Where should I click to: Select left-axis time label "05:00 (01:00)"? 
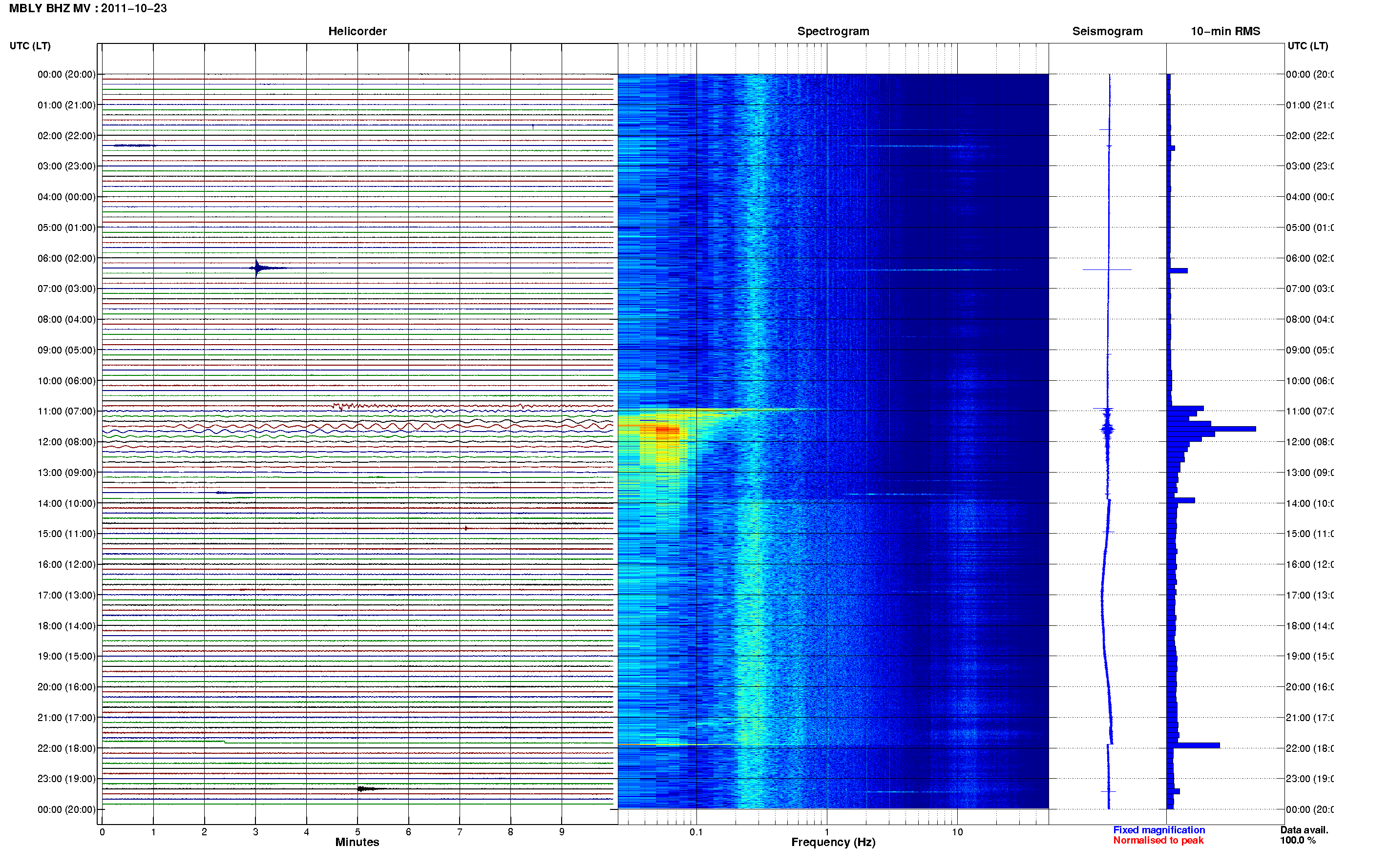(66, 228)
